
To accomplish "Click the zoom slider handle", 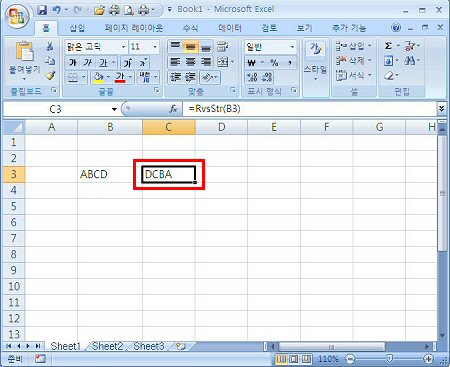I will [x=389, y=359].
